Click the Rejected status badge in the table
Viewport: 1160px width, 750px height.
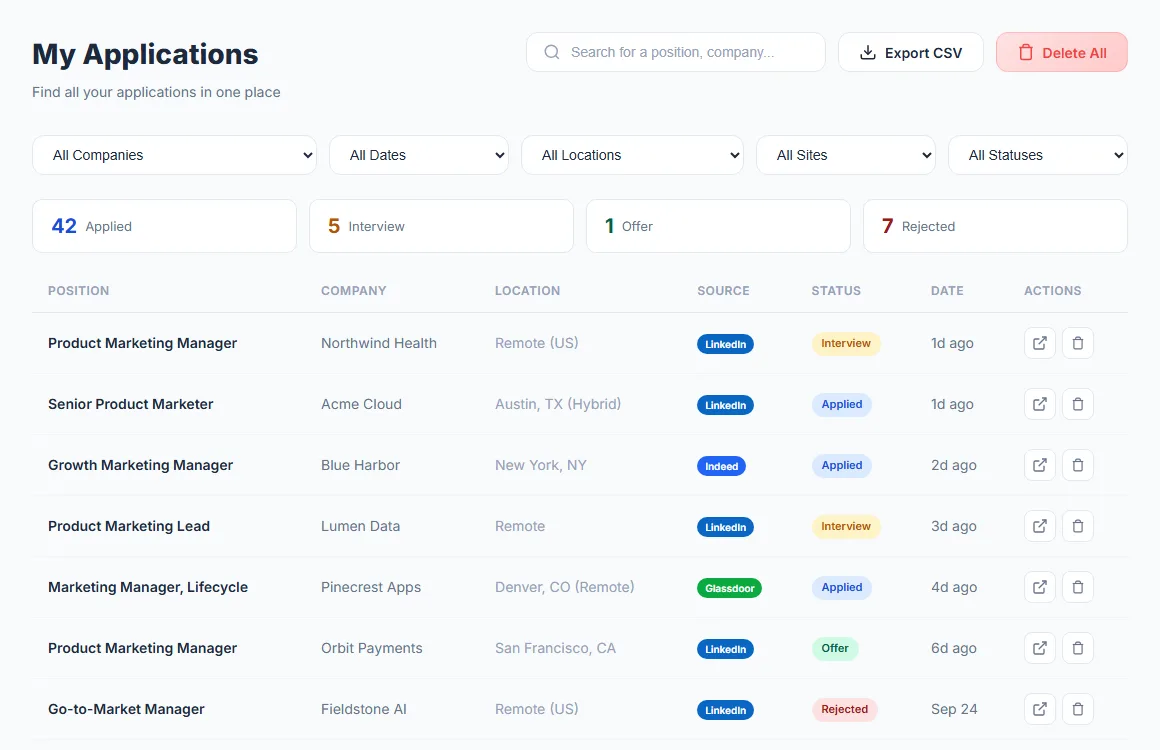click(844, 709)
